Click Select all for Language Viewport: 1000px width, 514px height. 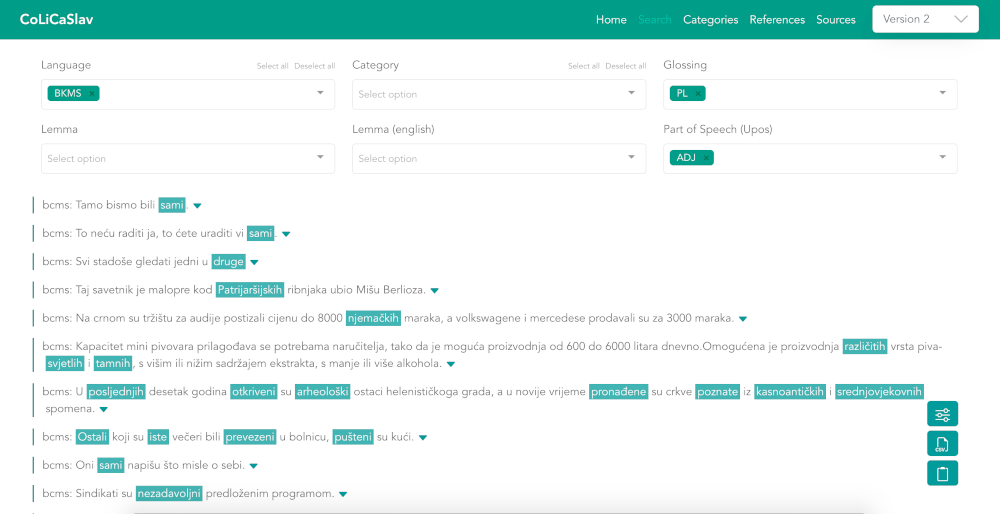click(x=272, y=67)
